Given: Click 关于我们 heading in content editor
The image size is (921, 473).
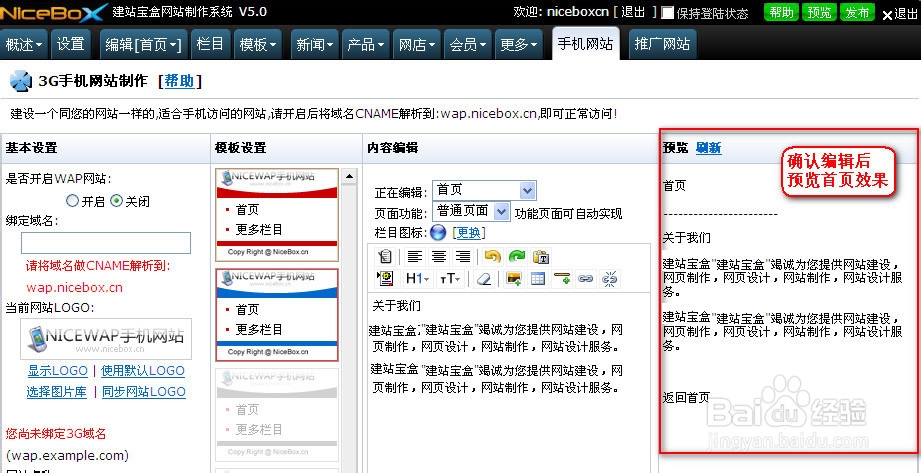Looking at the screenshot, I should (x=396, y=306).
